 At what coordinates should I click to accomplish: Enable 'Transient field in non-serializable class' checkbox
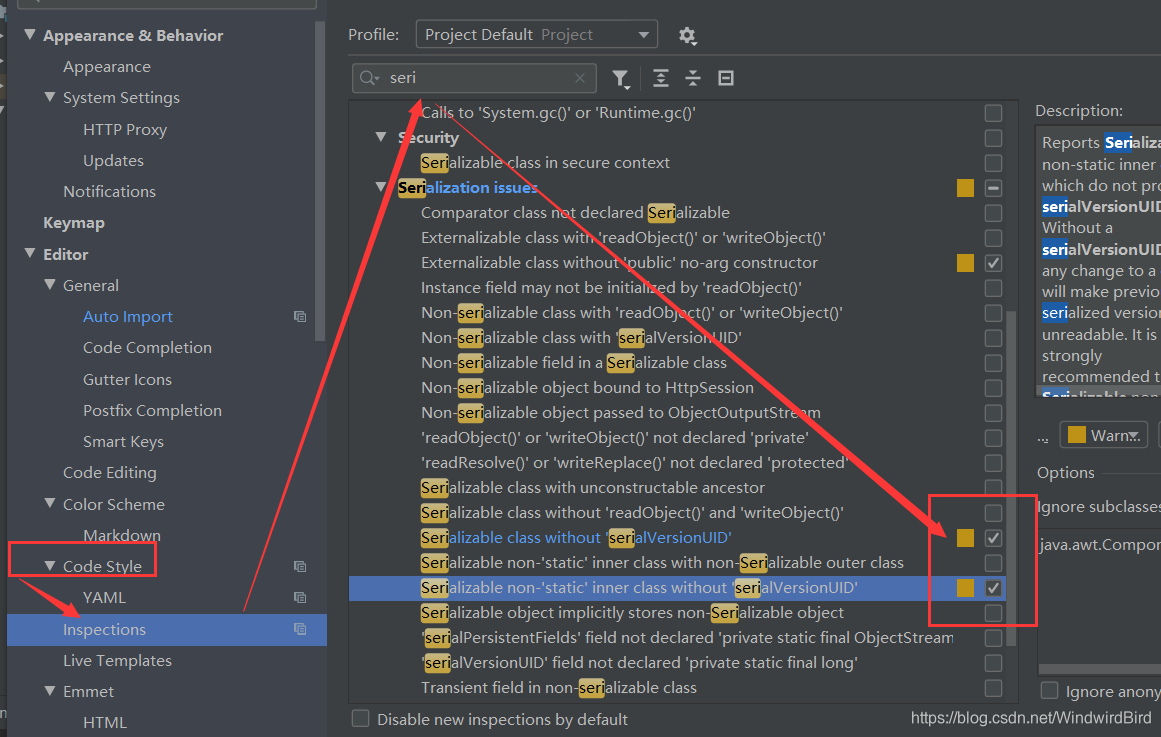click(x=993, y=688)
